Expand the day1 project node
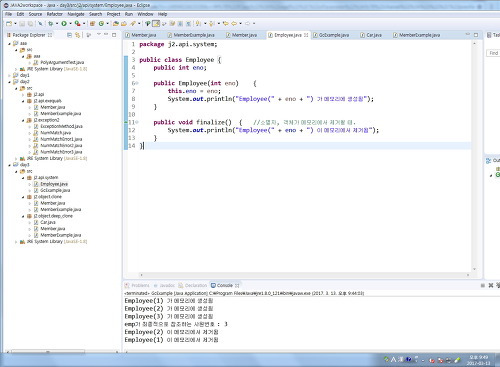Screen dimensions: 500x367 [x=9, y=75]
